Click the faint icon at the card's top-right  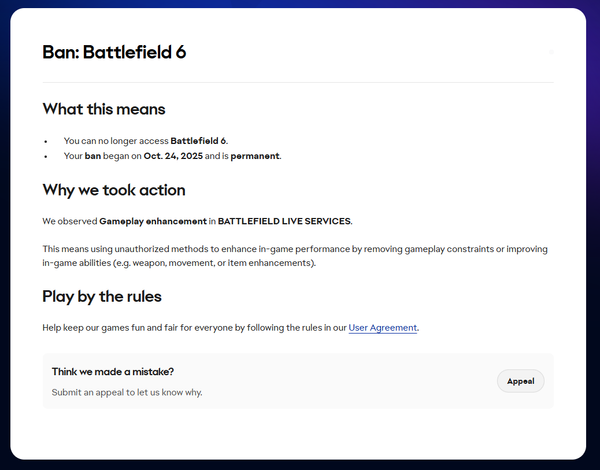551,51
